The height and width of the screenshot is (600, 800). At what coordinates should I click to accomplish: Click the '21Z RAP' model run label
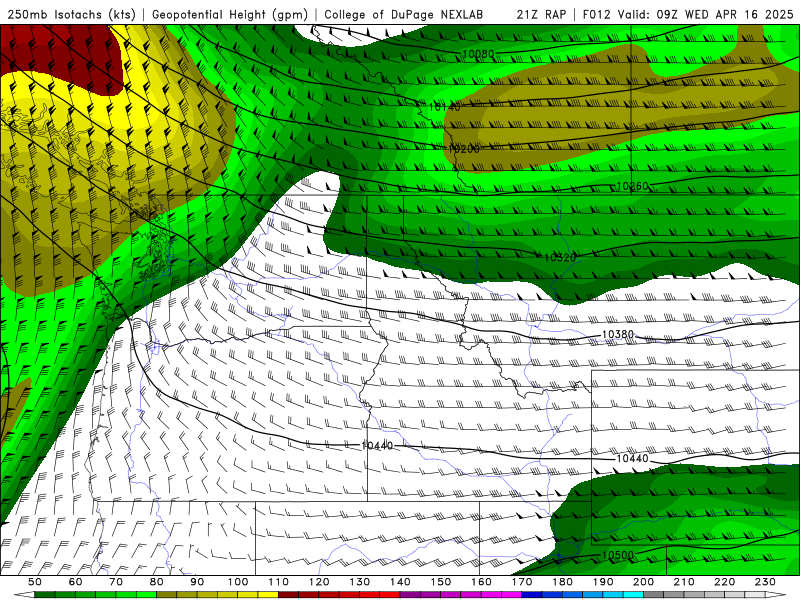541,15
